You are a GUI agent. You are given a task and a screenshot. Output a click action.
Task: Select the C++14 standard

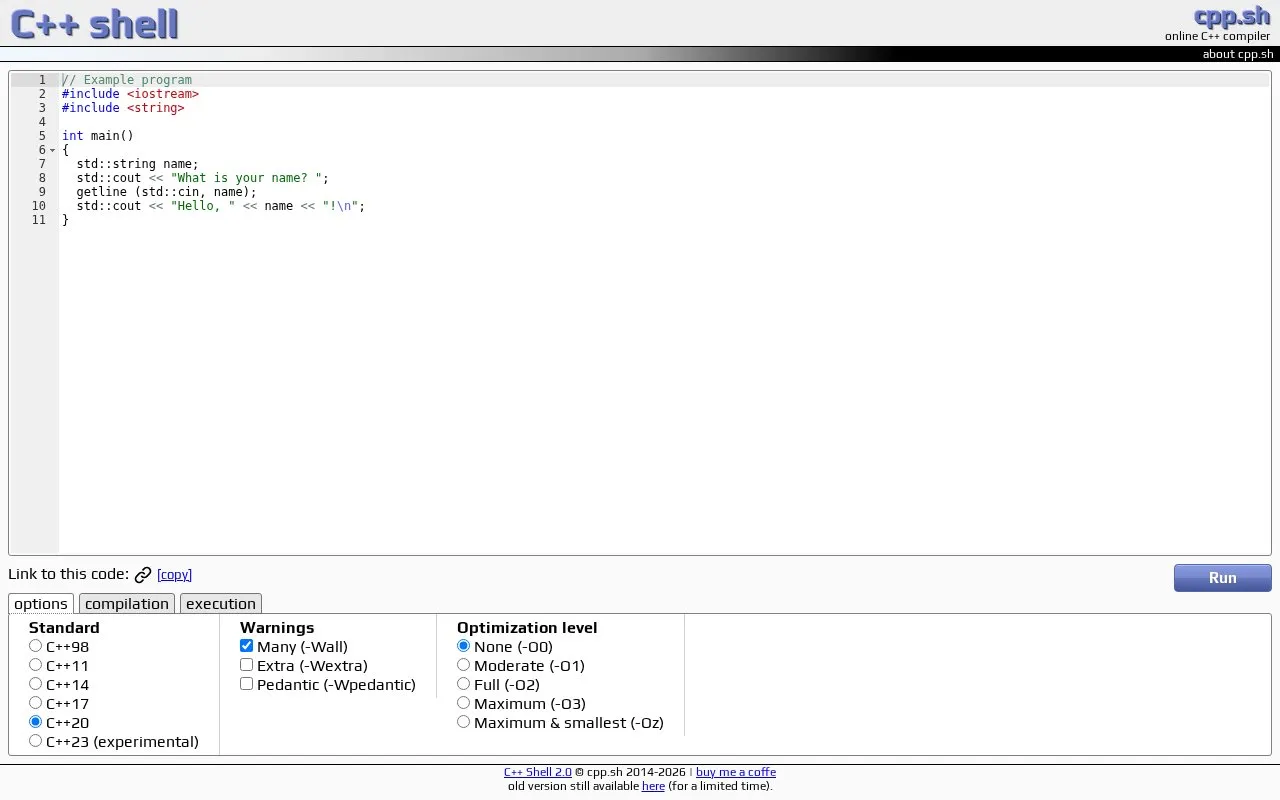36,684
